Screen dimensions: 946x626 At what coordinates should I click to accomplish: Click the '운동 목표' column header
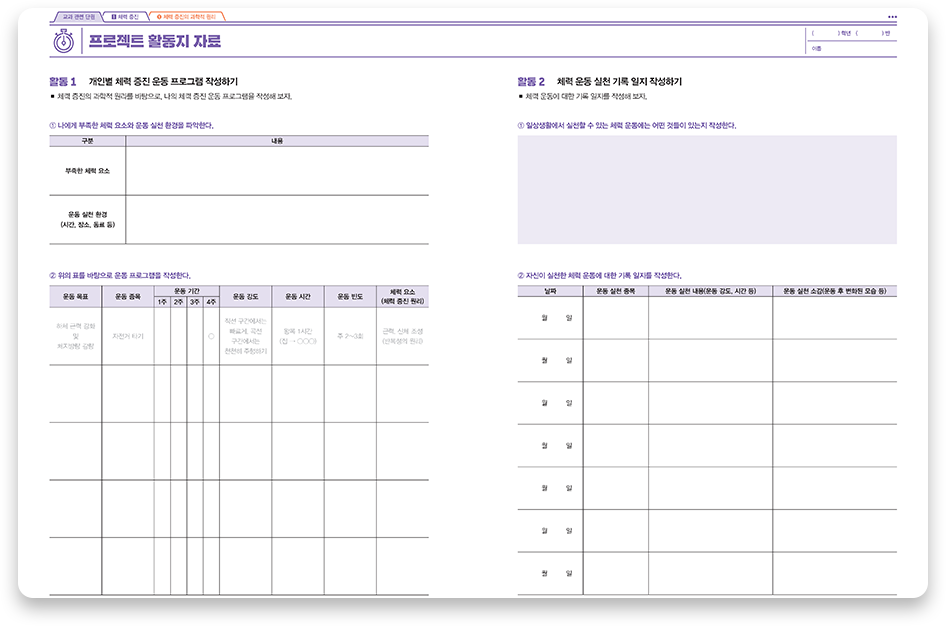(75, 297)
